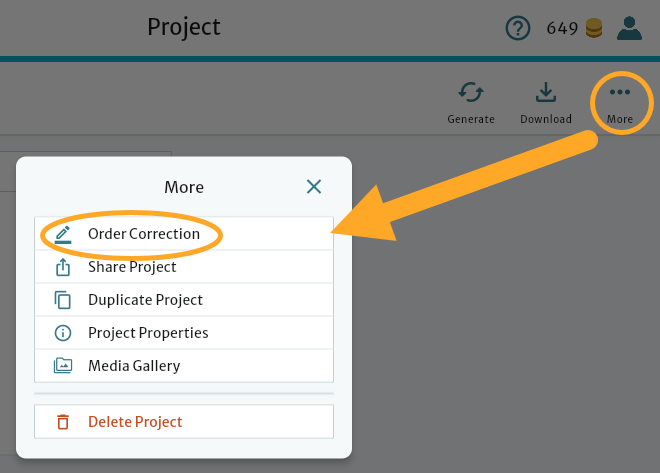Click the Duplicate Project copy icon
The height and width of the screenshot is (473, 660).
[x=63, y=300]
